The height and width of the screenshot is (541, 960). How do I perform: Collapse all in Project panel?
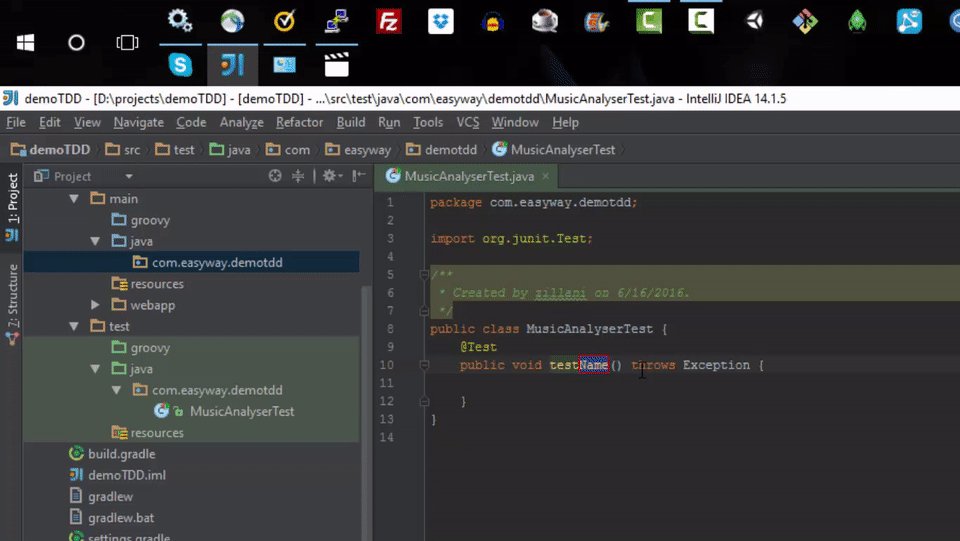click(298, 176)
